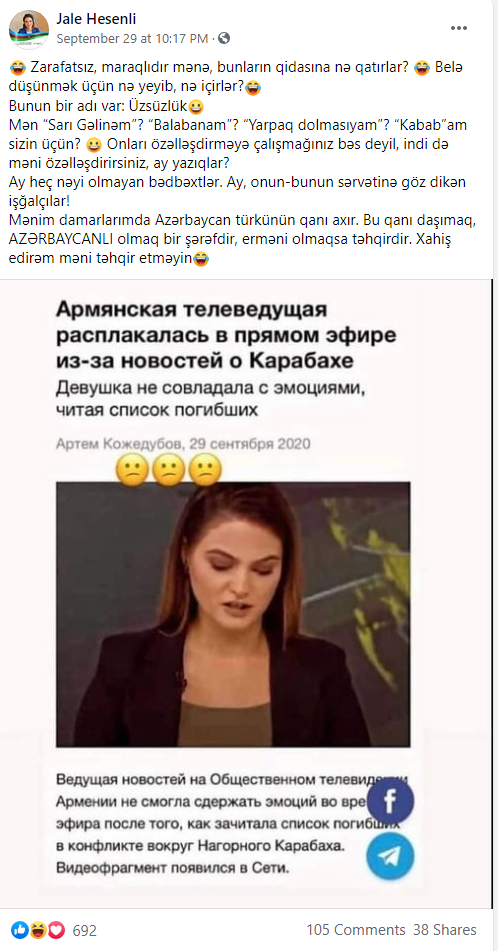Click the TV presenter photo in post

[x=233, y=614]
